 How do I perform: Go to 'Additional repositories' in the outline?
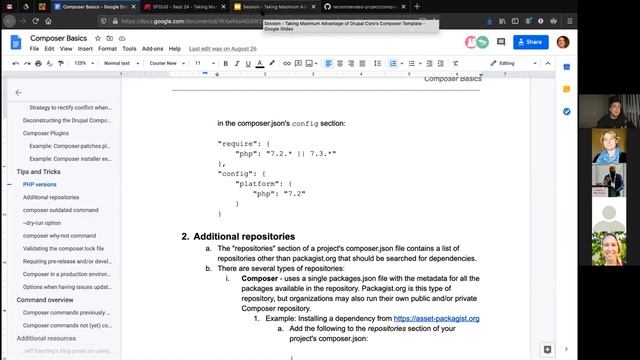click(x=51, y=197)
